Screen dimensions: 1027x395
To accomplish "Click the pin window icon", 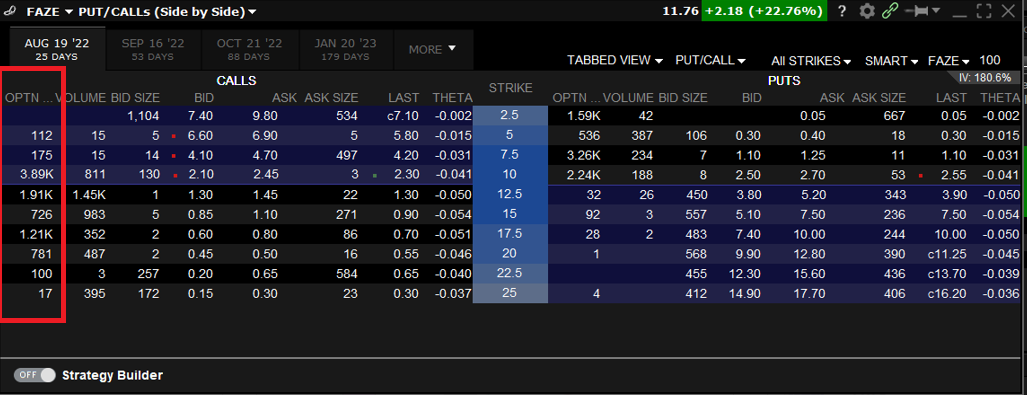I will [x=916, y=10].
